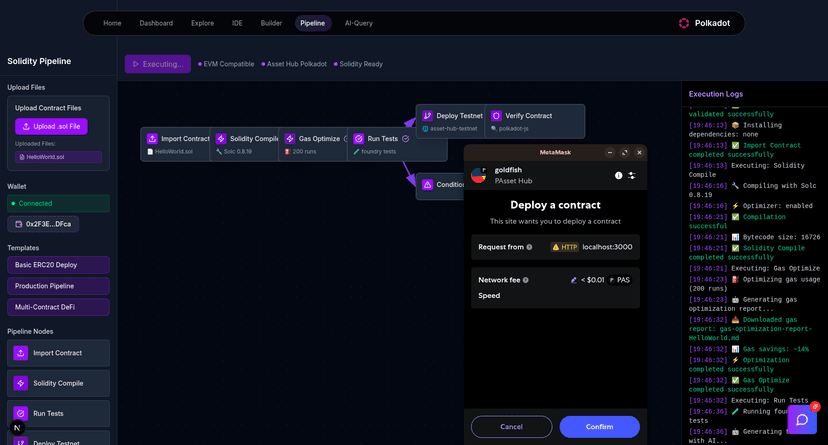Open the AI-Query tab
The width and height of the screenshot is (828, 445).
click(x=359, y=23)
